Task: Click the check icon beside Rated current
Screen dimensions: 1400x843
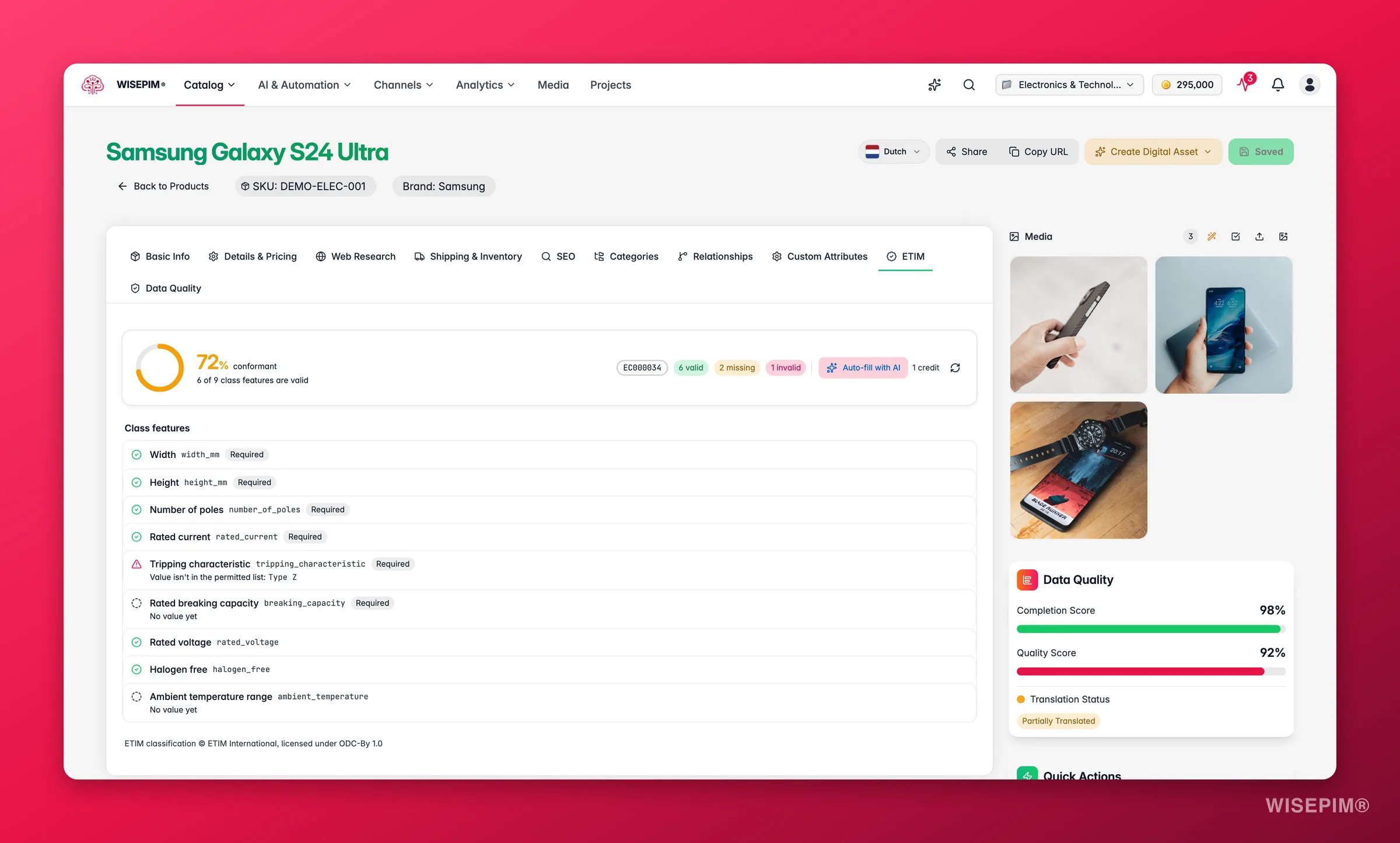Action: point(136,537)
